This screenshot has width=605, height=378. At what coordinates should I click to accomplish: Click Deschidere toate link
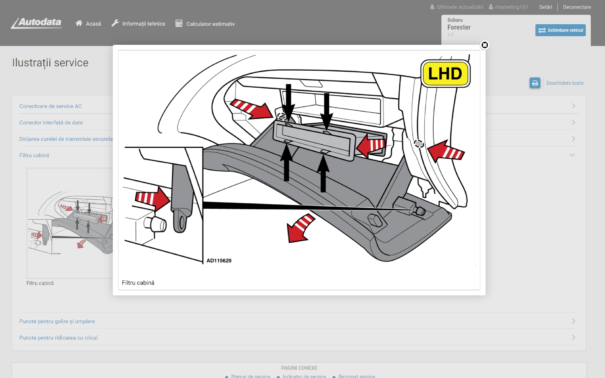coord(564,83)
